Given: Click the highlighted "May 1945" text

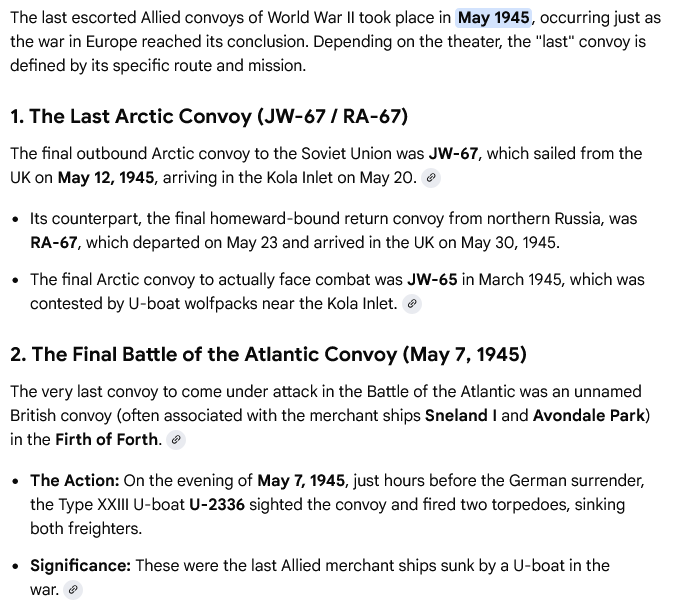Looking at the screenshot, I should [495, 18].
